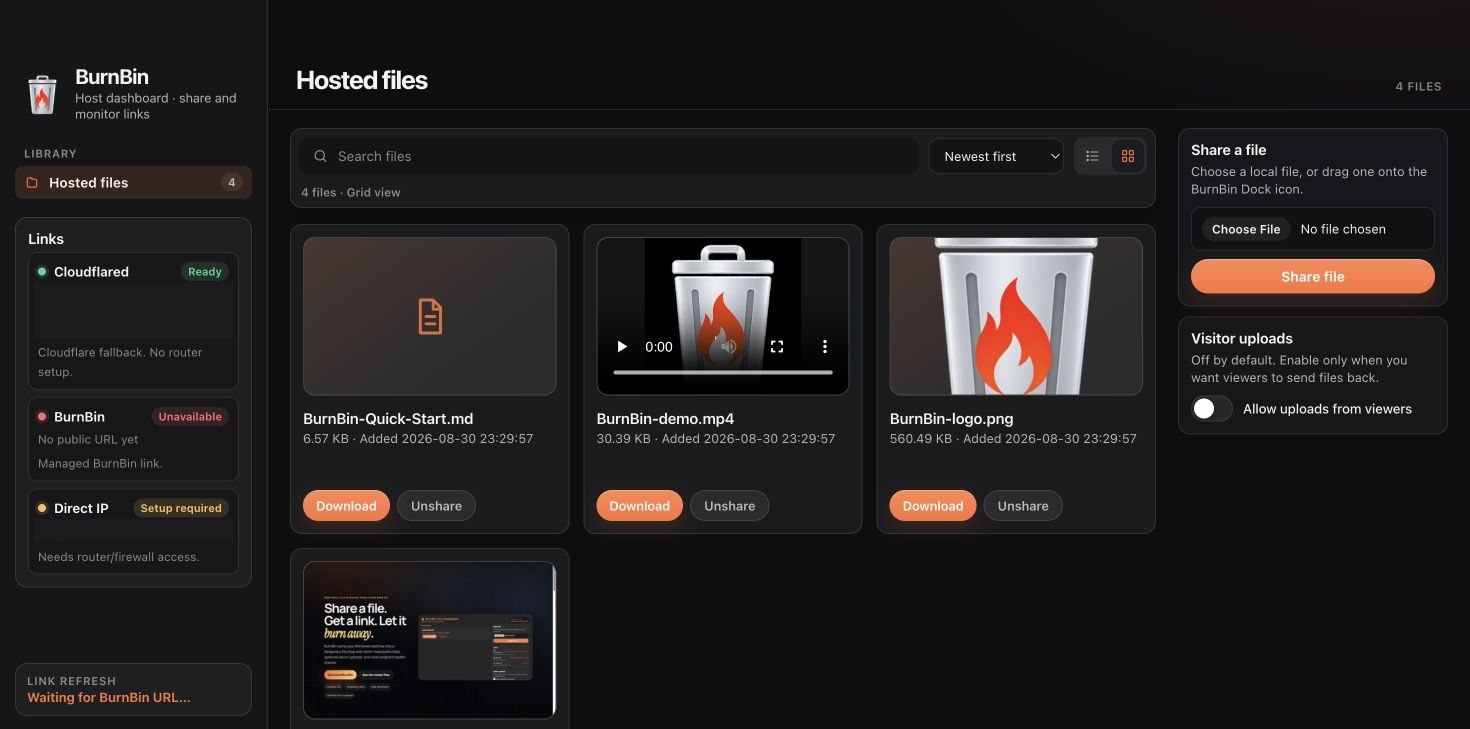Click the Unavailable badge on BurnBin link
The width and height of the screenshot is (1470, 729).
(x=190, y=417)
